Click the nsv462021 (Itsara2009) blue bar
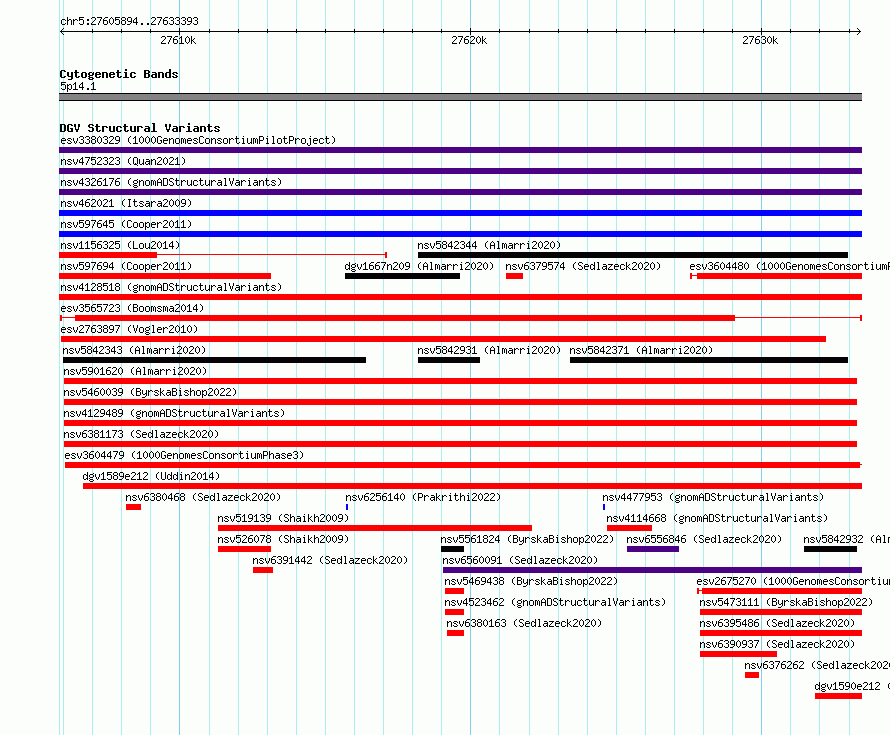Screen dimensions: 890x735 click(x=460, y=213)
